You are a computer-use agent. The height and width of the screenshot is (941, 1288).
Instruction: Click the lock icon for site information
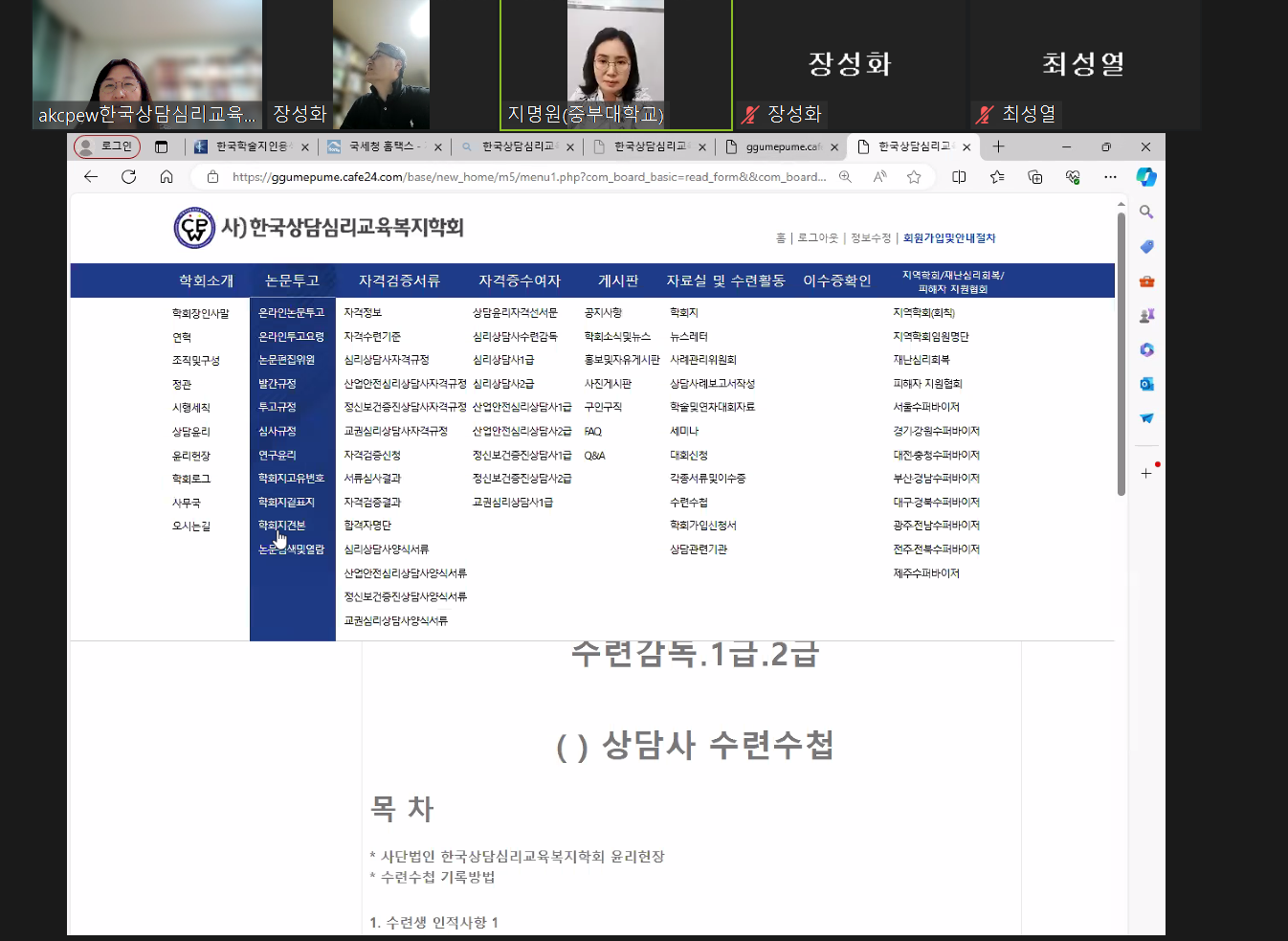[x=212, y=176]
